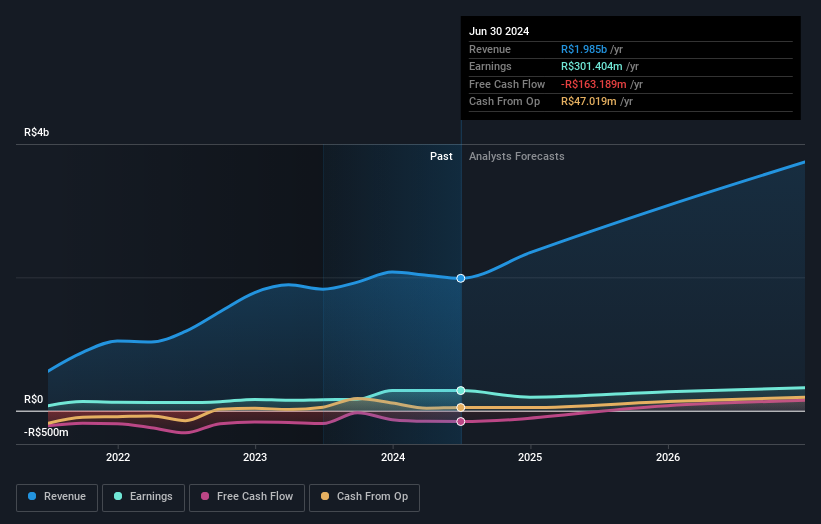The image size is (821, 524).
Task: Click the 2022 x-axis label
Action: coord(118,458)
